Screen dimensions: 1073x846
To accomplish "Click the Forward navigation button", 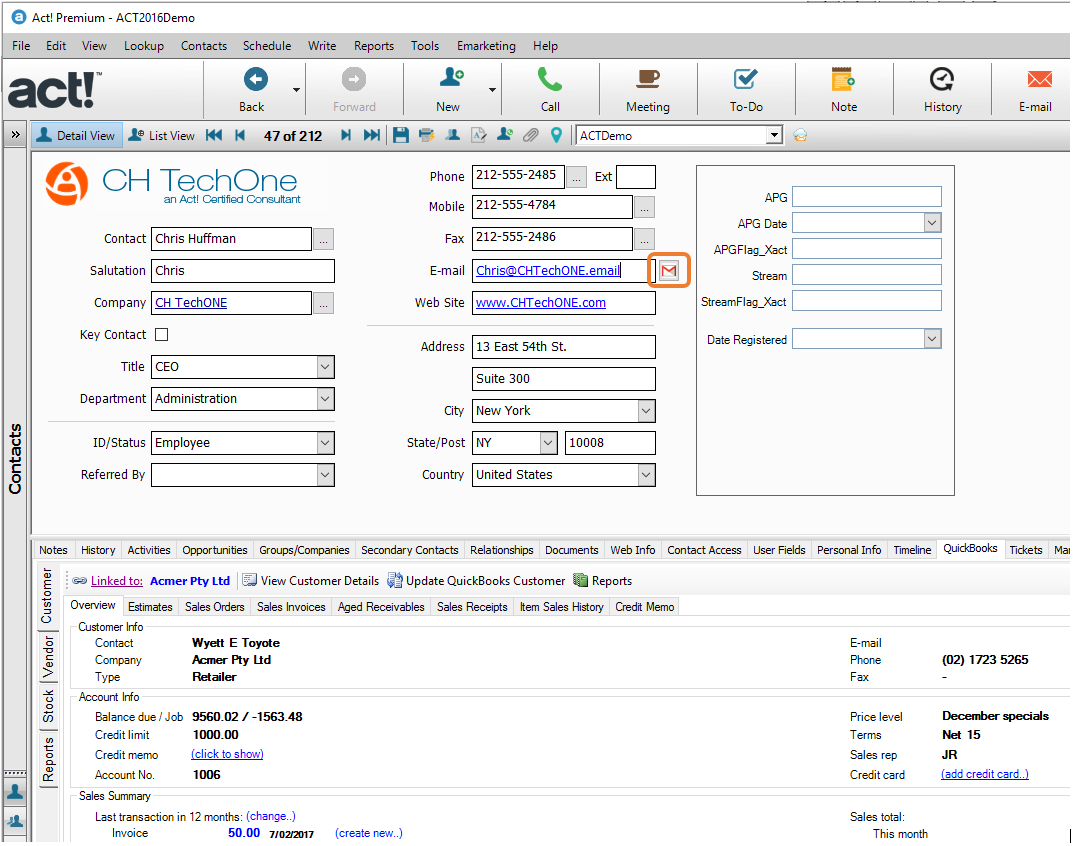I will pos(354,90).
